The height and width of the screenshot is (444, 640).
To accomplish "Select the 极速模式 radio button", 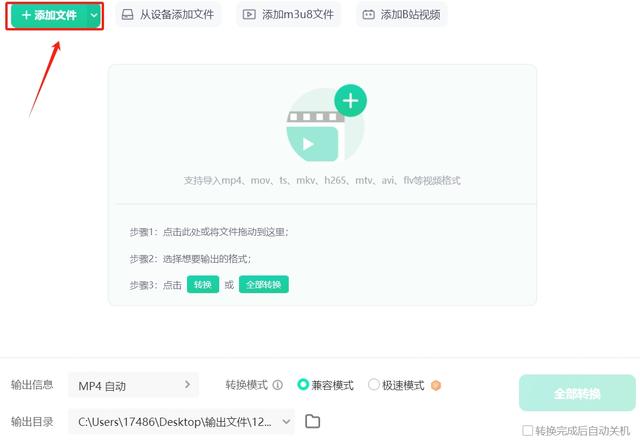I will pos(373,384).
